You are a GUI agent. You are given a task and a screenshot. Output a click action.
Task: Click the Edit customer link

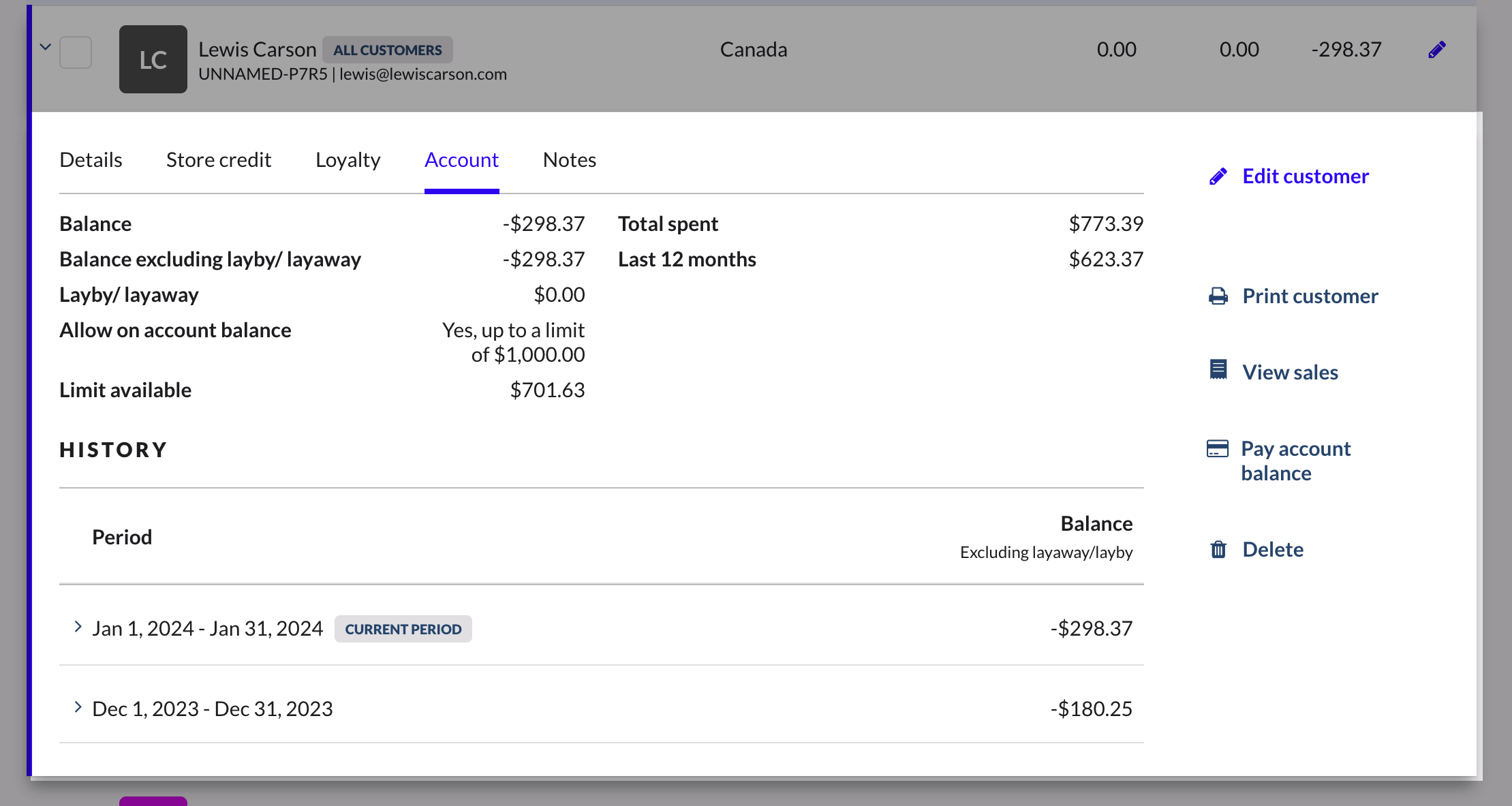[x=1305, y=175]
